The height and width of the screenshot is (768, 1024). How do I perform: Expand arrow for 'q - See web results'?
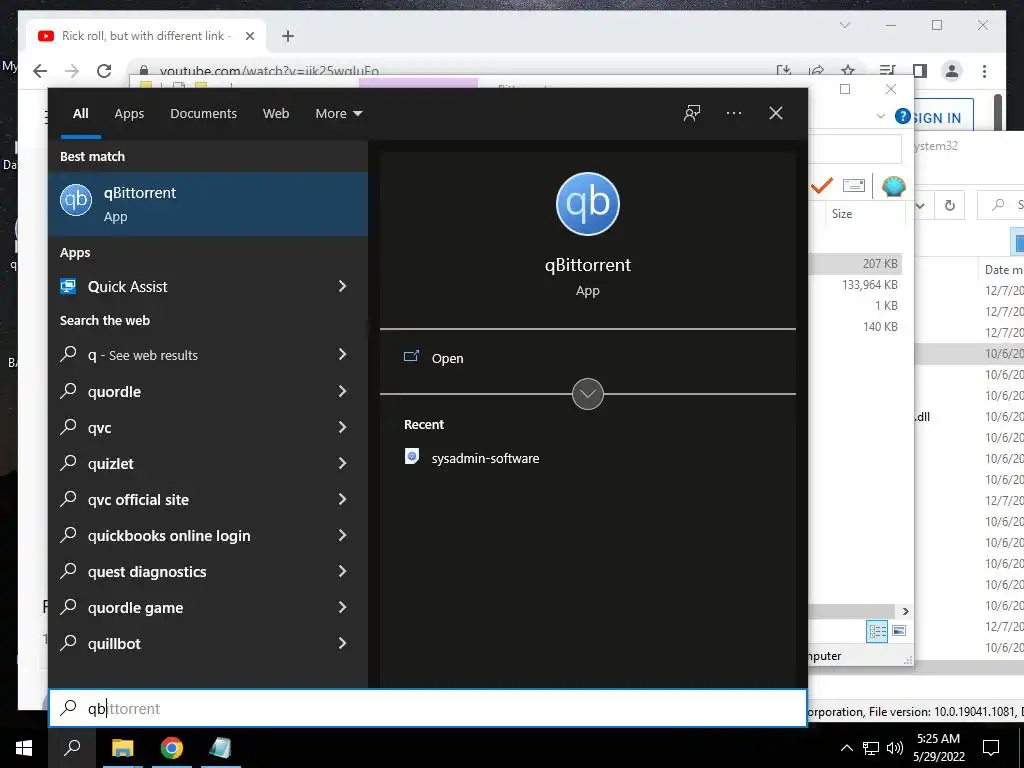(342, 354)
